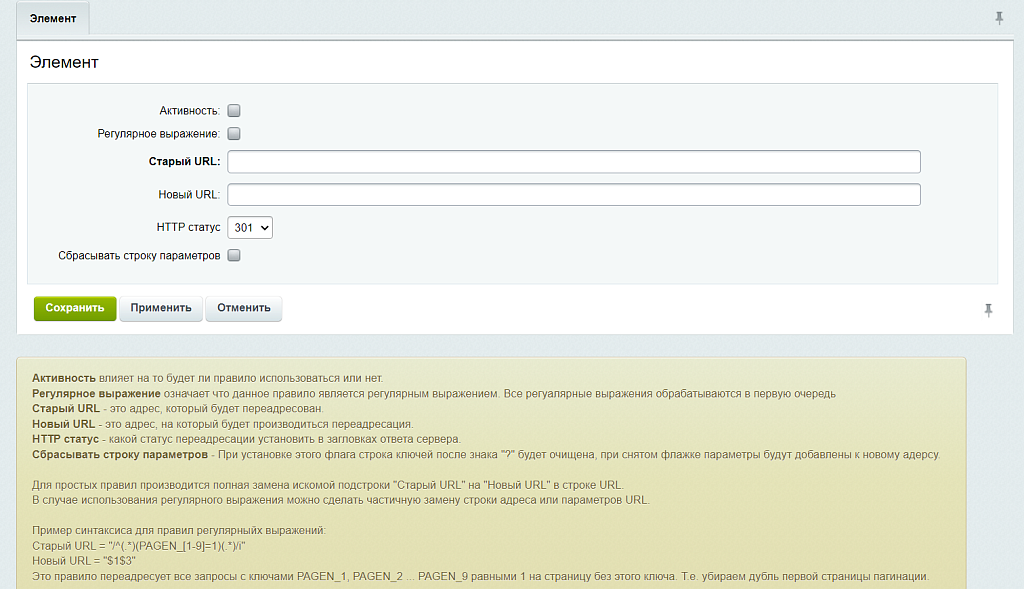
Task: Cancel editing via Отменить
Action: [243, 308]
